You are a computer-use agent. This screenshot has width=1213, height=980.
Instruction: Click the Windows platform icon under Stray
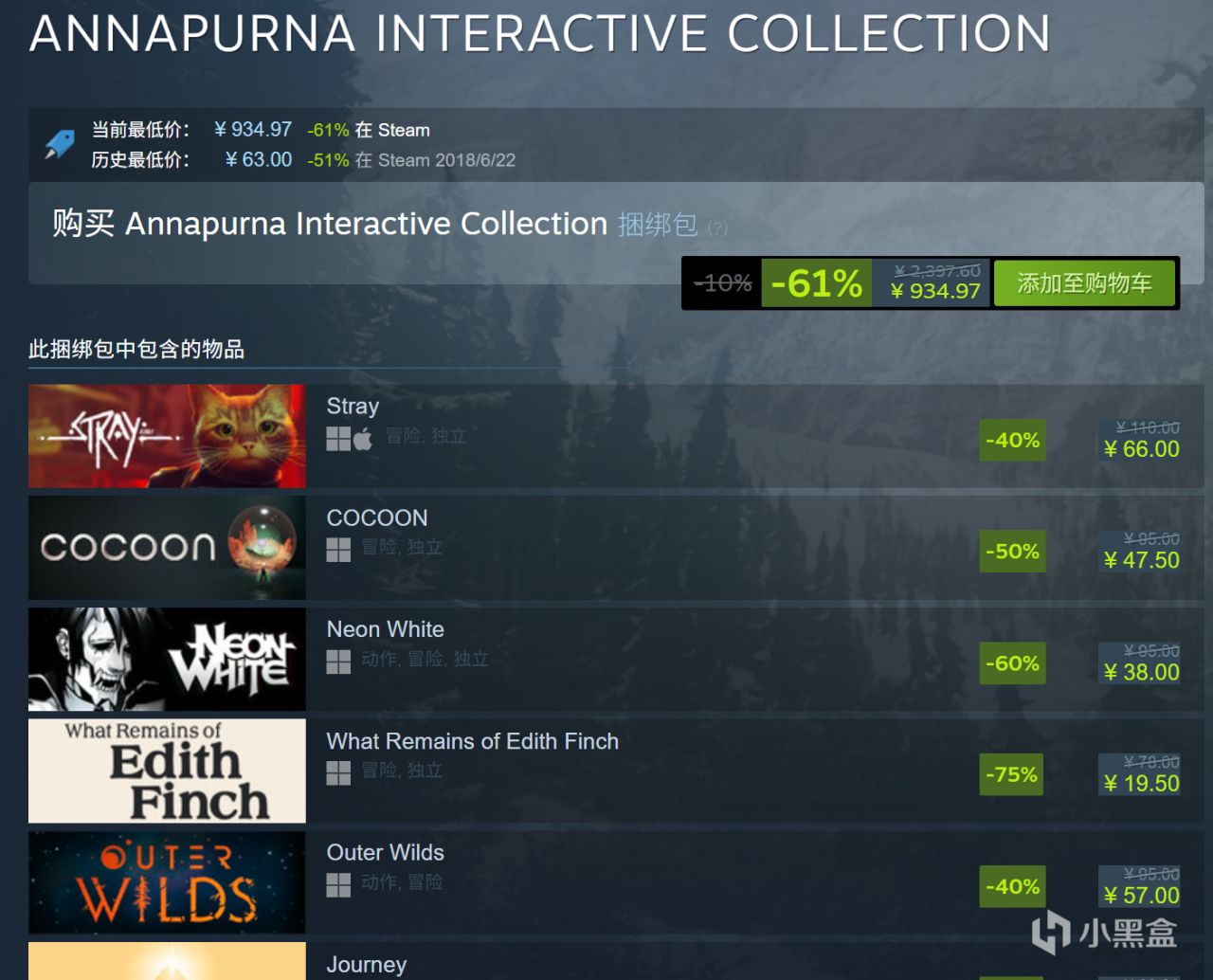point(338,438)
